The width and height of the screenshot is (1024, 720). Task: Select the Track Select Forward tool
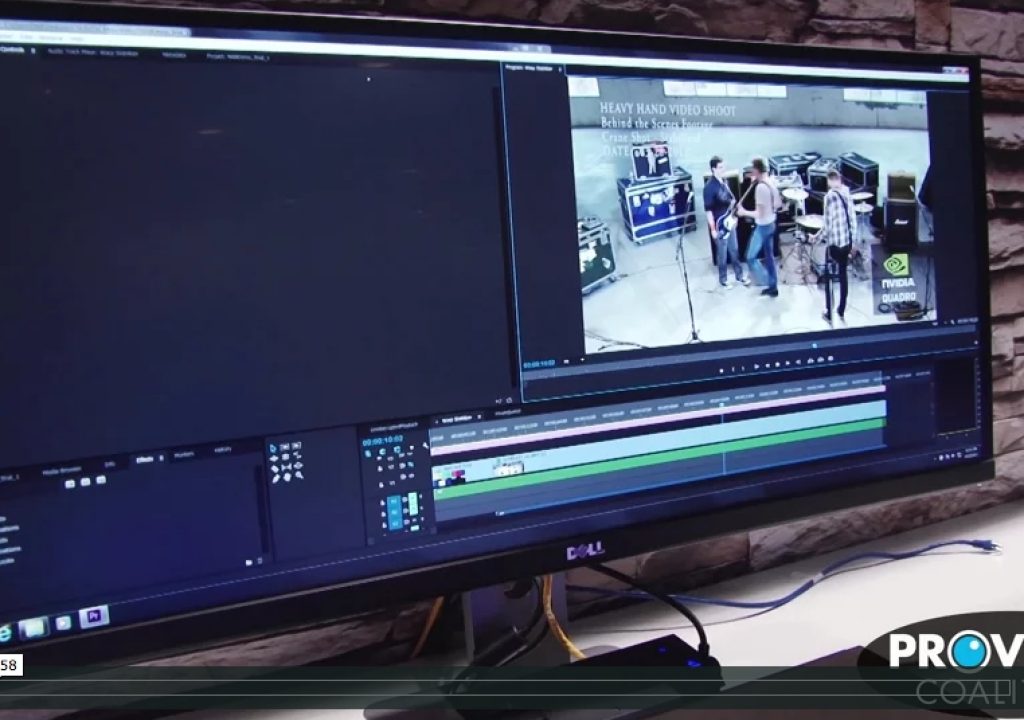click(285, 447)
